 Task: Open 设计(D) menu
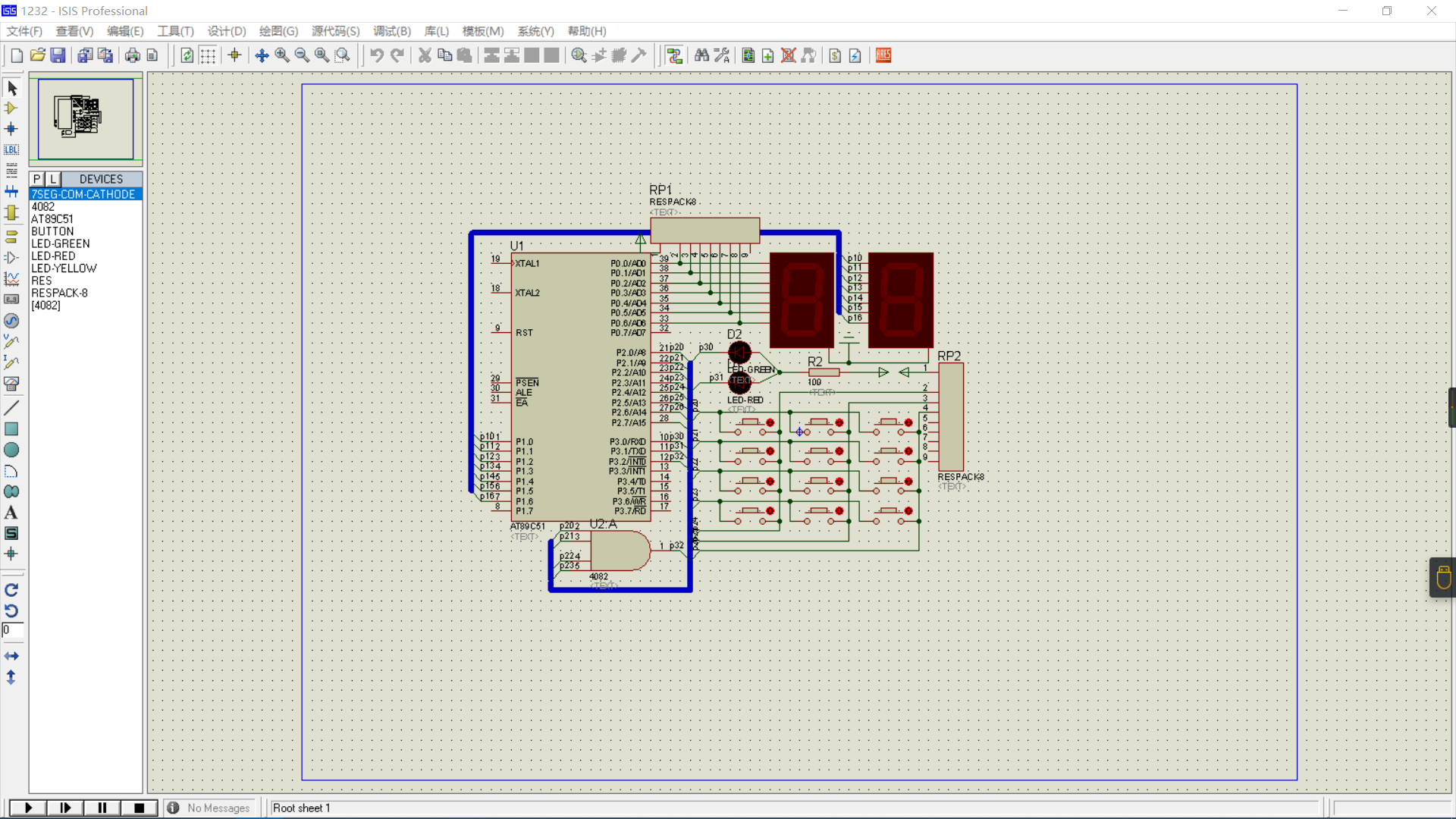(x=227, y=31)
